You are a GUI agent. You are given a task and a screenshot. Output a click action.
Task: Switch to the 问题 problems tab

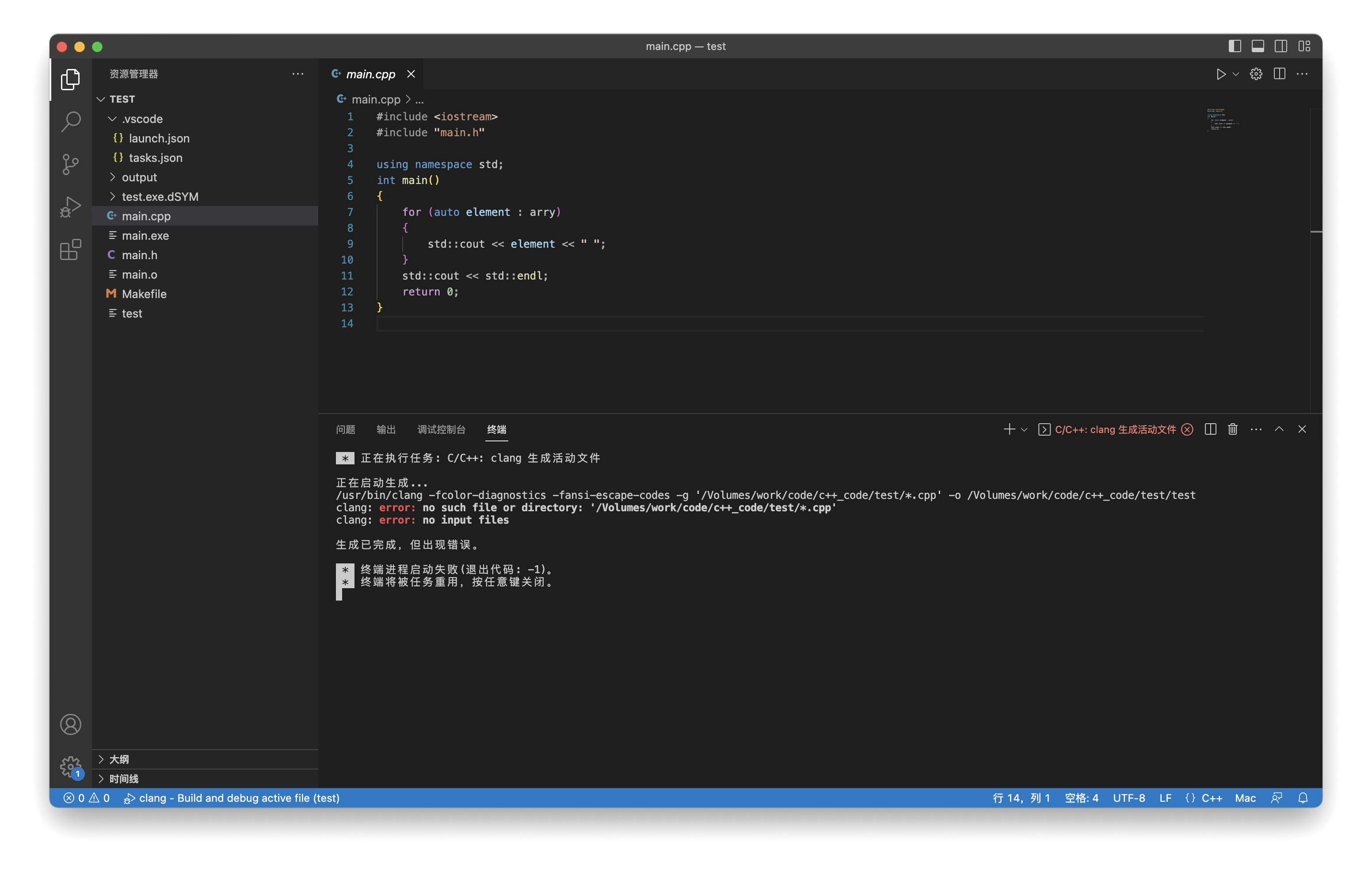345,429
